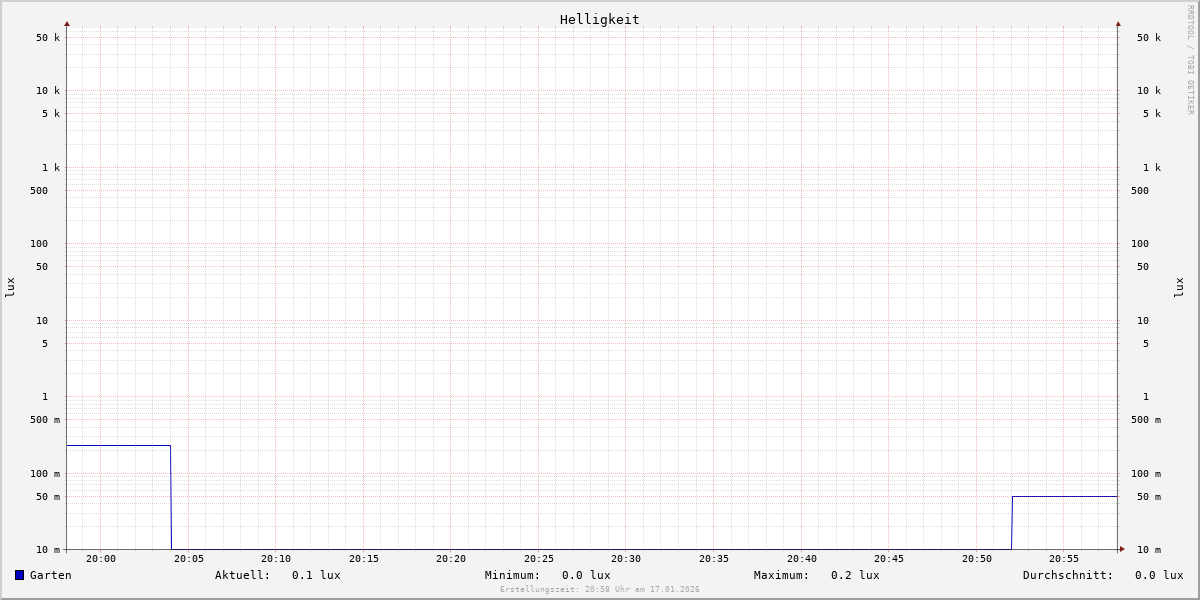1200x600 pixels.
Task: Click the blue line step near 20:55
Action: (x=1064, y=496)
